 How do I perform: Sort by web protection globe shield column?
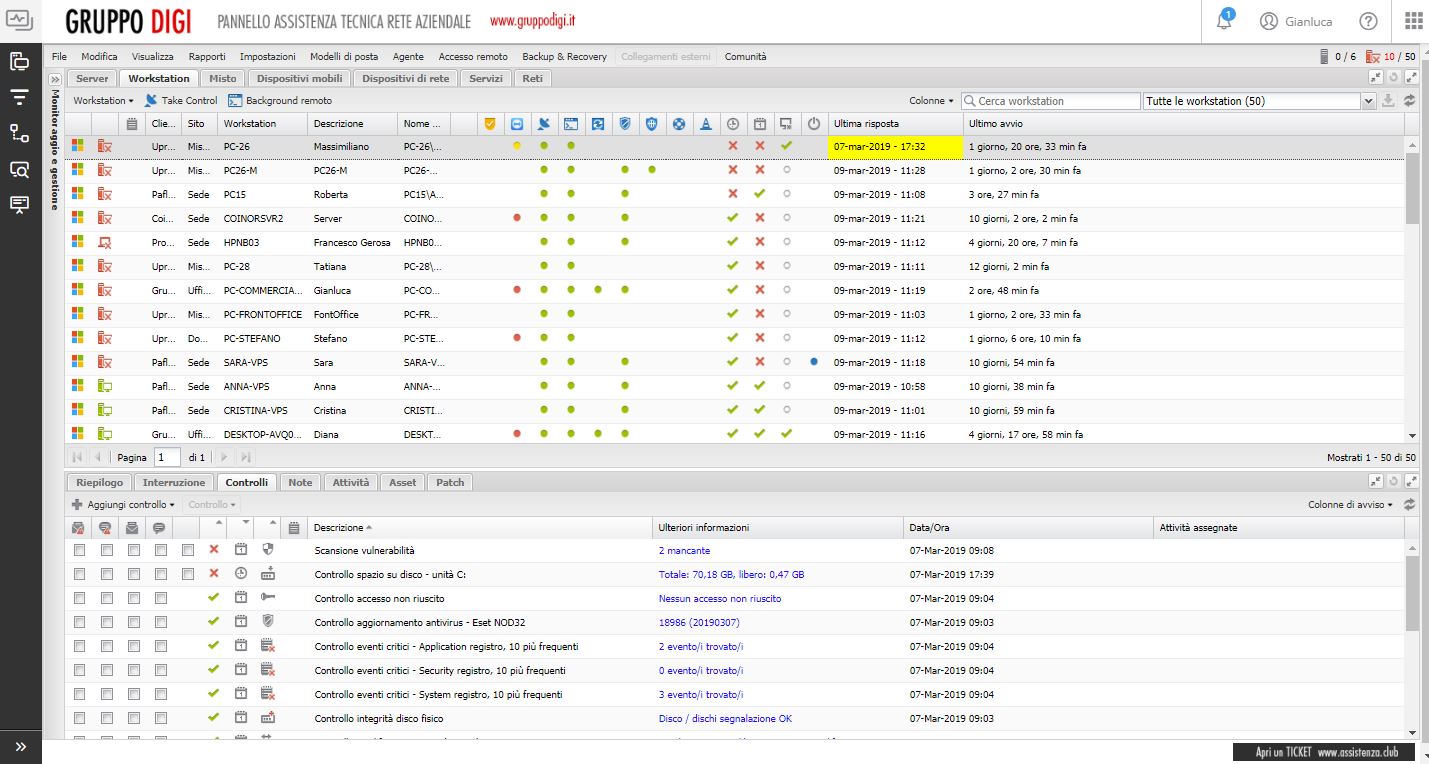point(651,124)
